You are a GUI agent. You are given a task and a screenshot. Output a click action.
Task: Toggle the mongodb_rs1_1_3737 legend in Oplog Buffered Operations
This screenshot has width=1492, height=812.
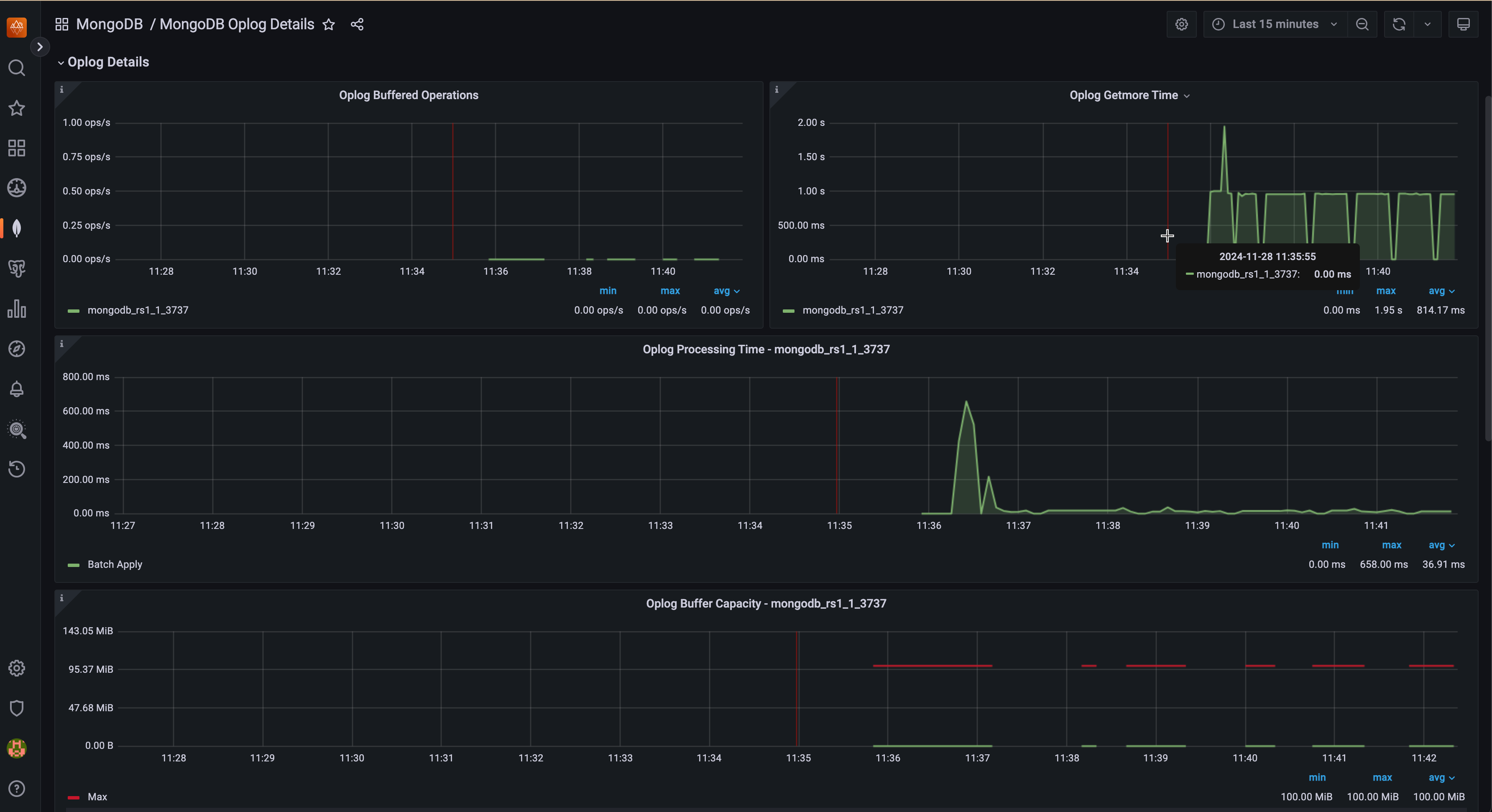tap(138, 310)
